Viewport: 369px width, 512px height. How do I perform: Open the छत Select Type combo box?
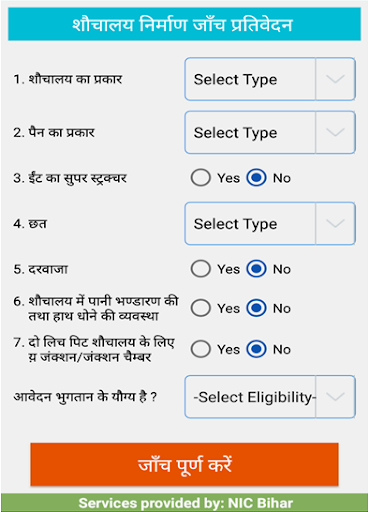270,223
